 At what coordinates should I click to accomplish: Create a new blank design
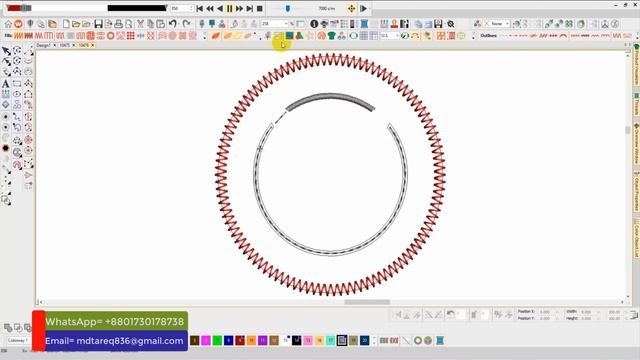tap(66, 24)
